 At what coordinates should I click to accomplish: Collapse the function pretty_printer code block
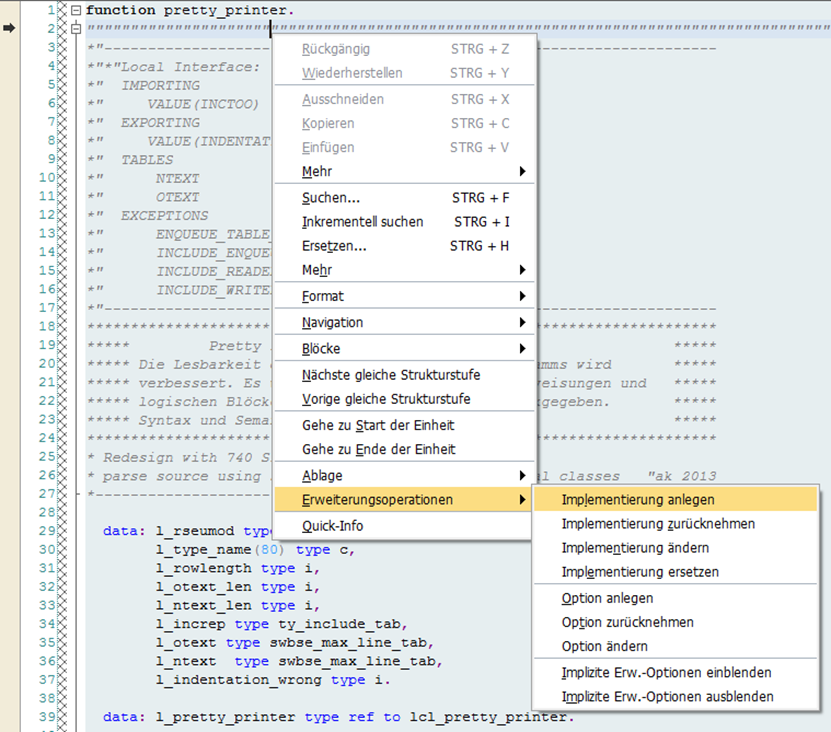tap(76, 10)
